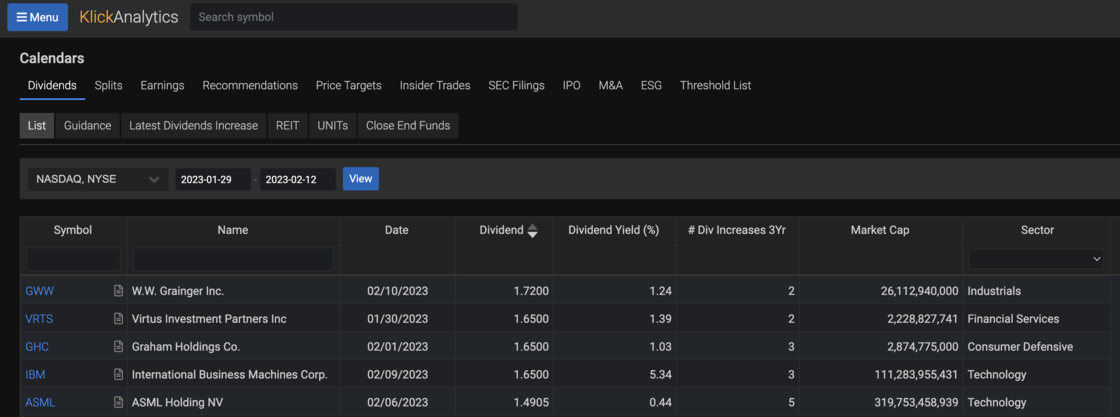Open the document icon beside VRTS
The width and height of the screenshot is (1120, 417).
tap(119, 319)
